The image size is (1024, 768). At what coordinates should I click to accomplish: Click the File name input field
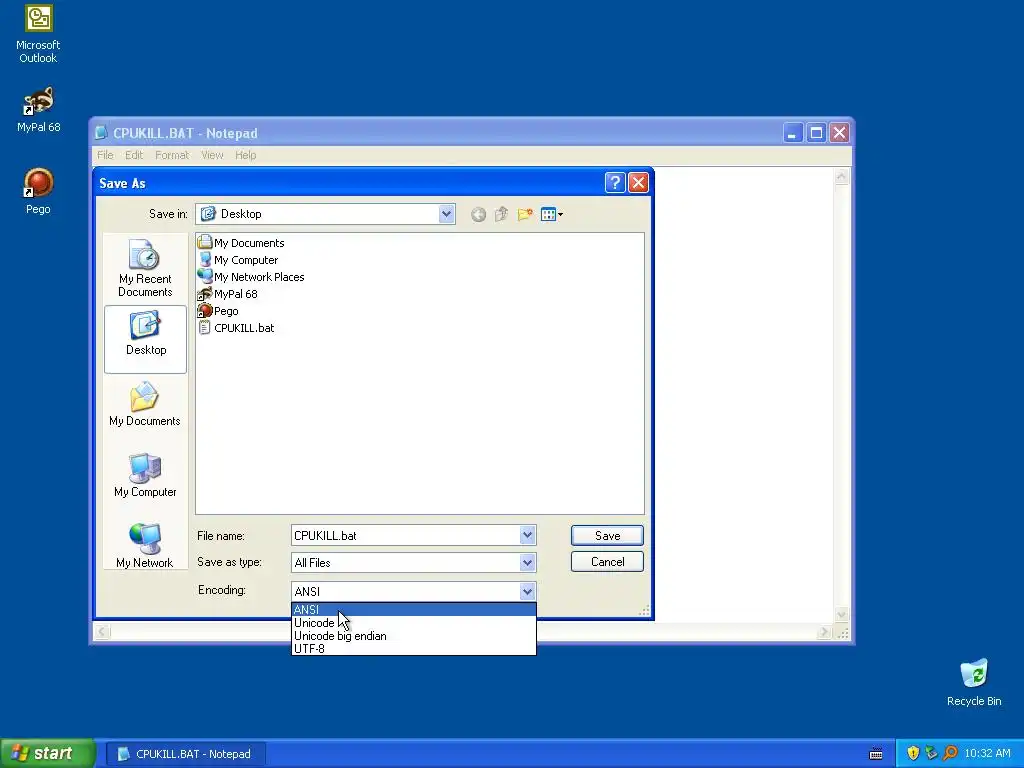click(x=406, y=536)
